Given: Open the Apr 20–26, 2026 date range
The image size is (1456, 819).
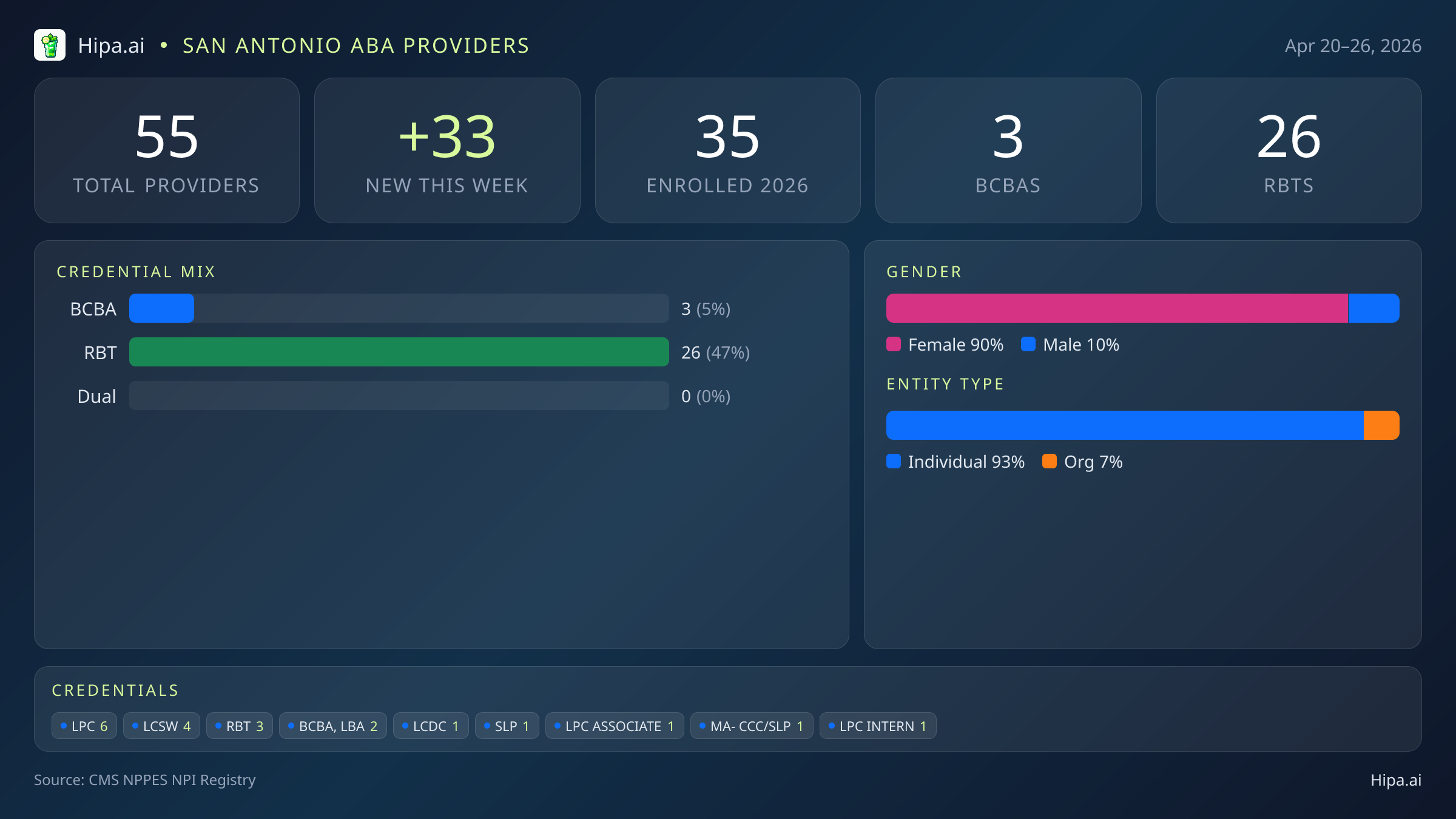Looking at the screenshot, I should point(1353,45).
